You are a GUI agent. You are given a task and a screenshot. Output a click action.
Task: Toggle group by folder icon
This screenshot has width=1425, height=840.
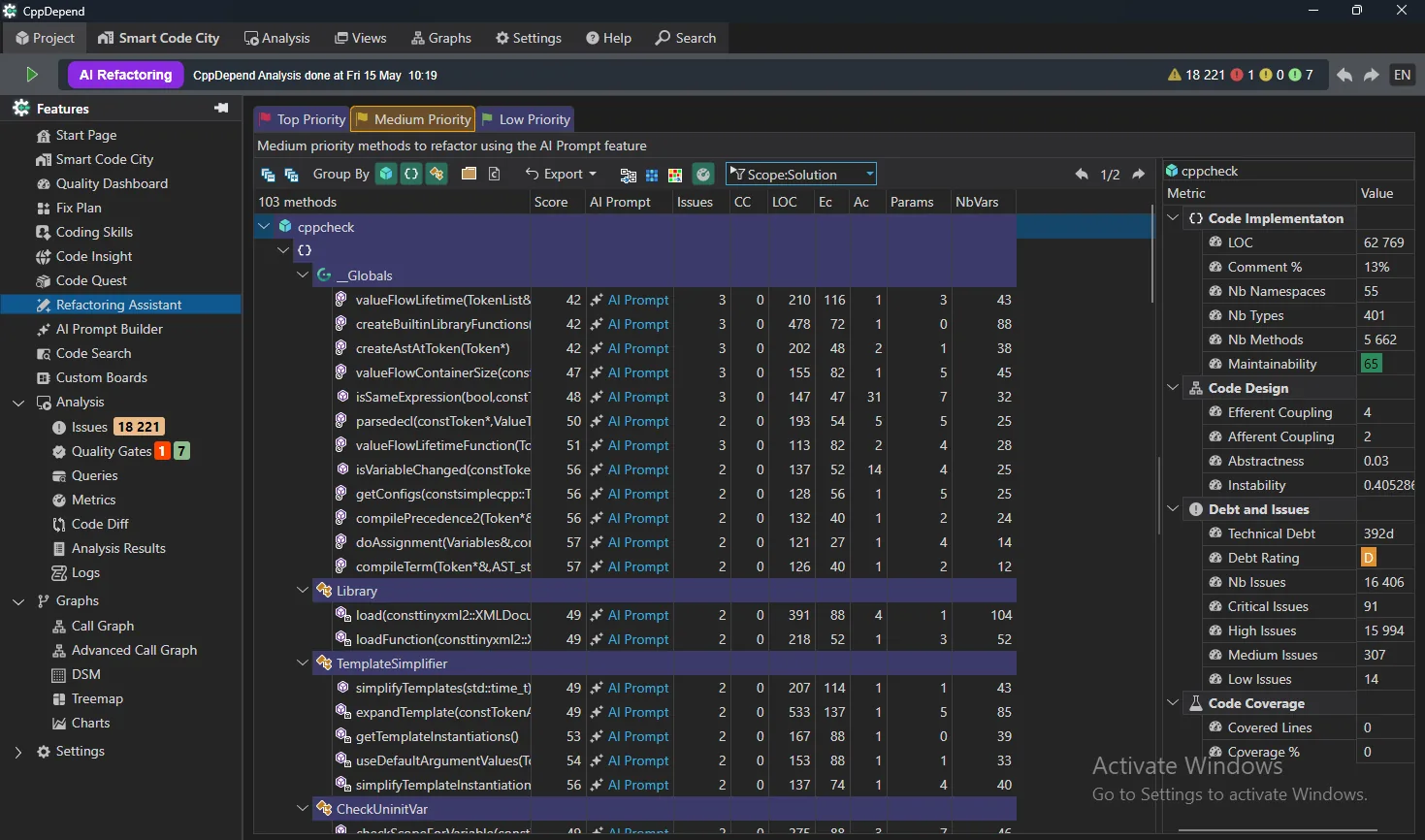tap(469, 174)
